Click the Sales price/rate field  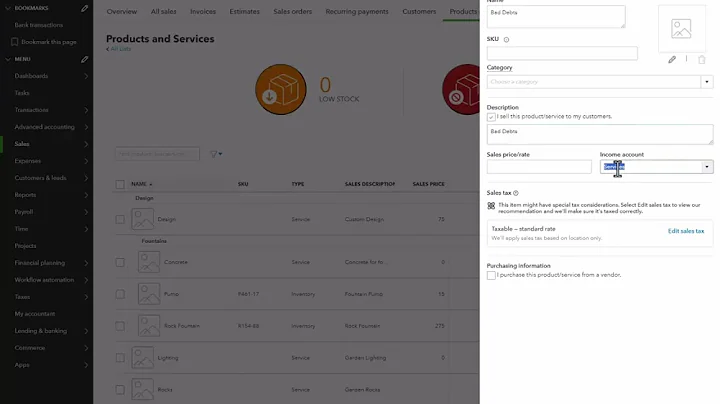[539, 167]
